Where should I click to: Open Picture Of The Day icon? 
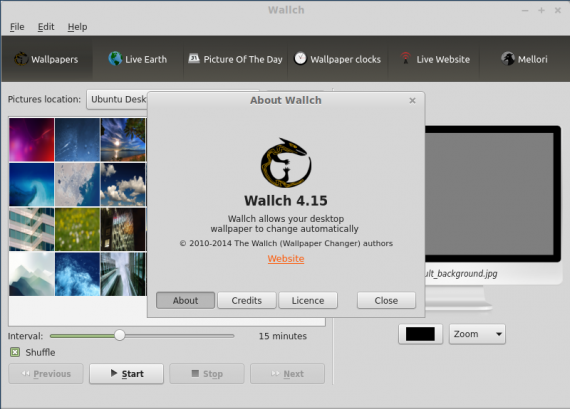pyautogui.click(x=194, y=59)
